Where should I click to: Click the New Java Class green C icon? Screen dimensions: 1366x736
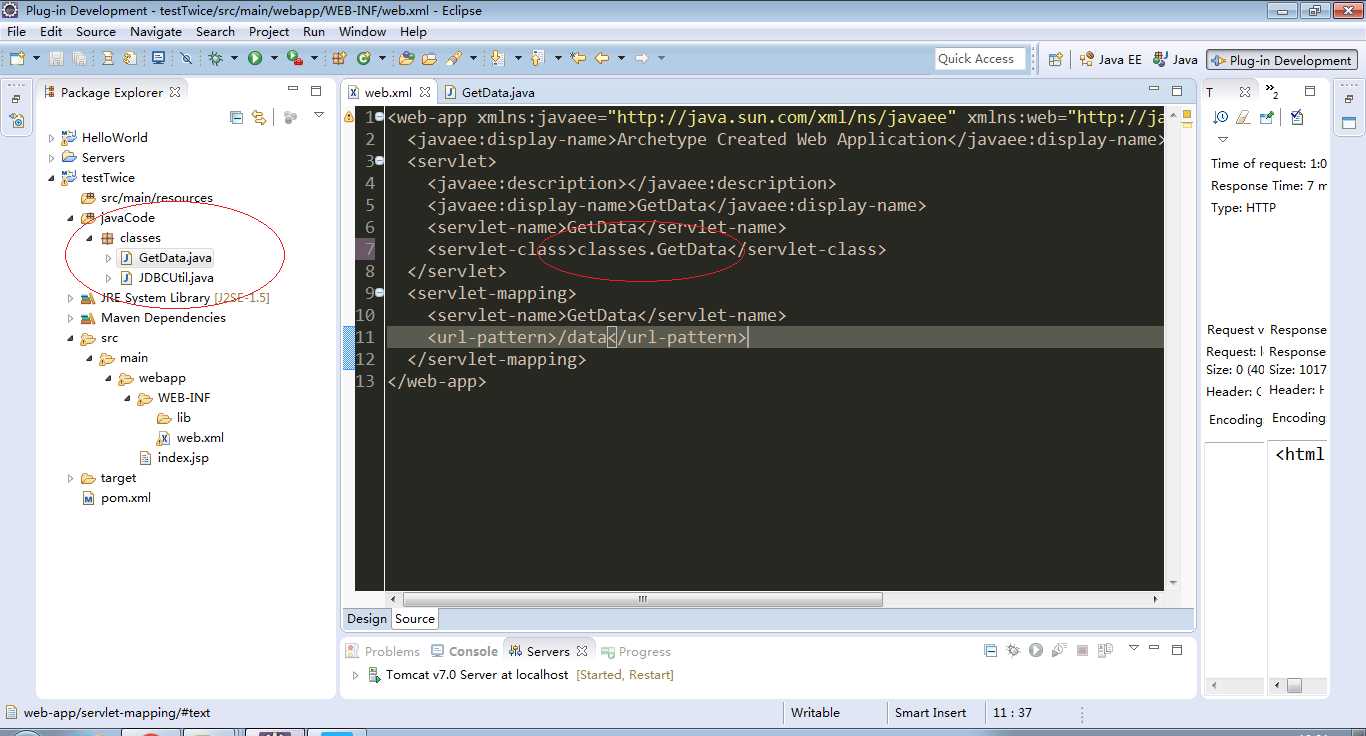point(363,59)
